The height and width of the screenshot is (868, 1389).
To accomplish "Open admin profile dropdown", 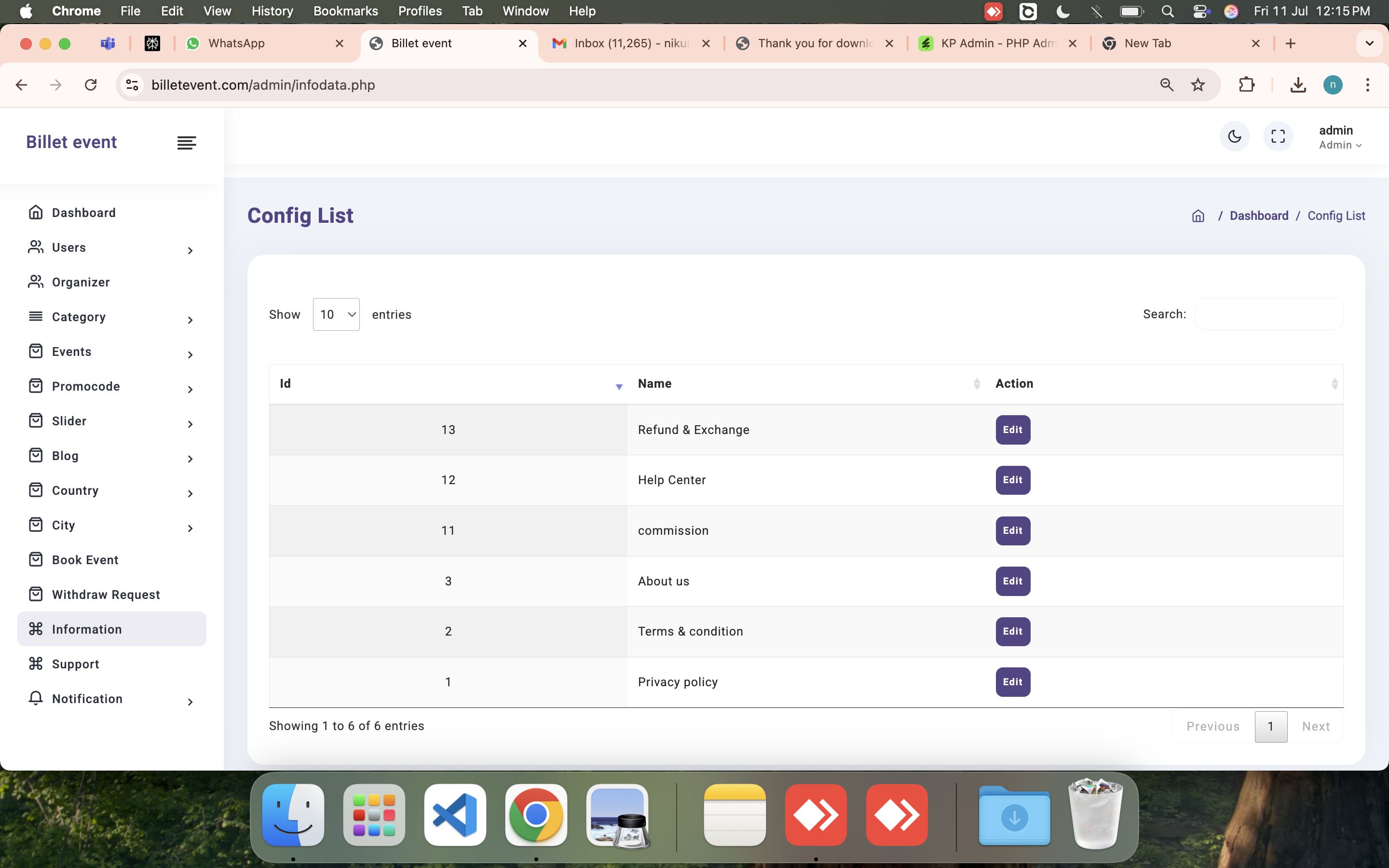I will 1340,137.
